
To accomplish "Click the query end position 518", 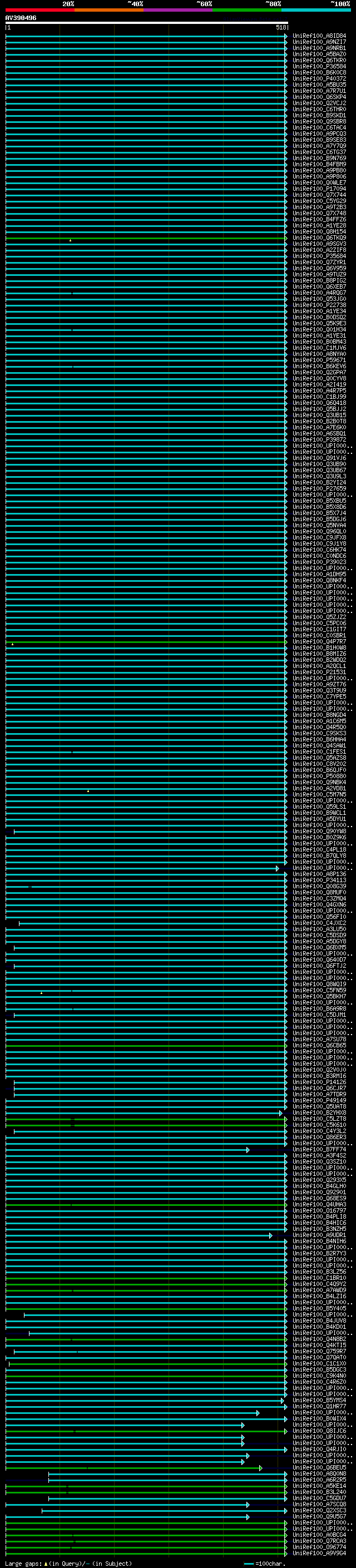I will point(280,27).
